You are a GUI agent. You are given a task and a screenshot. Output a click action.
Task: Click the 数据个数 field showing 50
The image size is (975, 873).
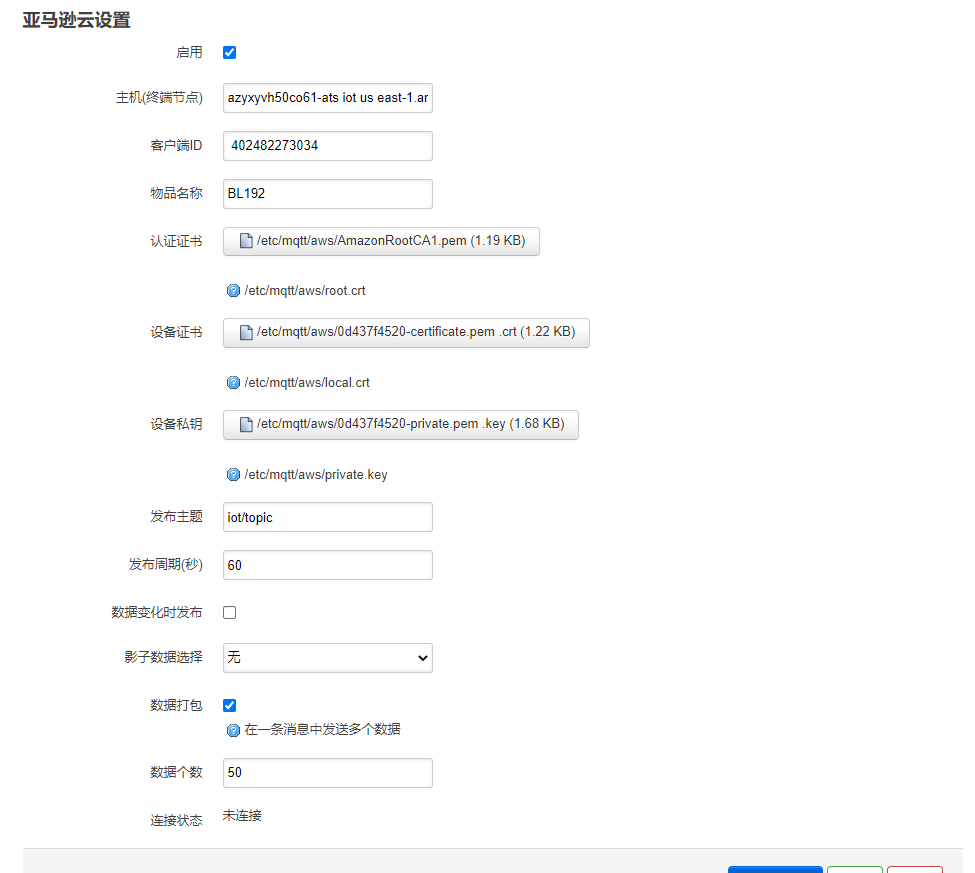point(328,773)
